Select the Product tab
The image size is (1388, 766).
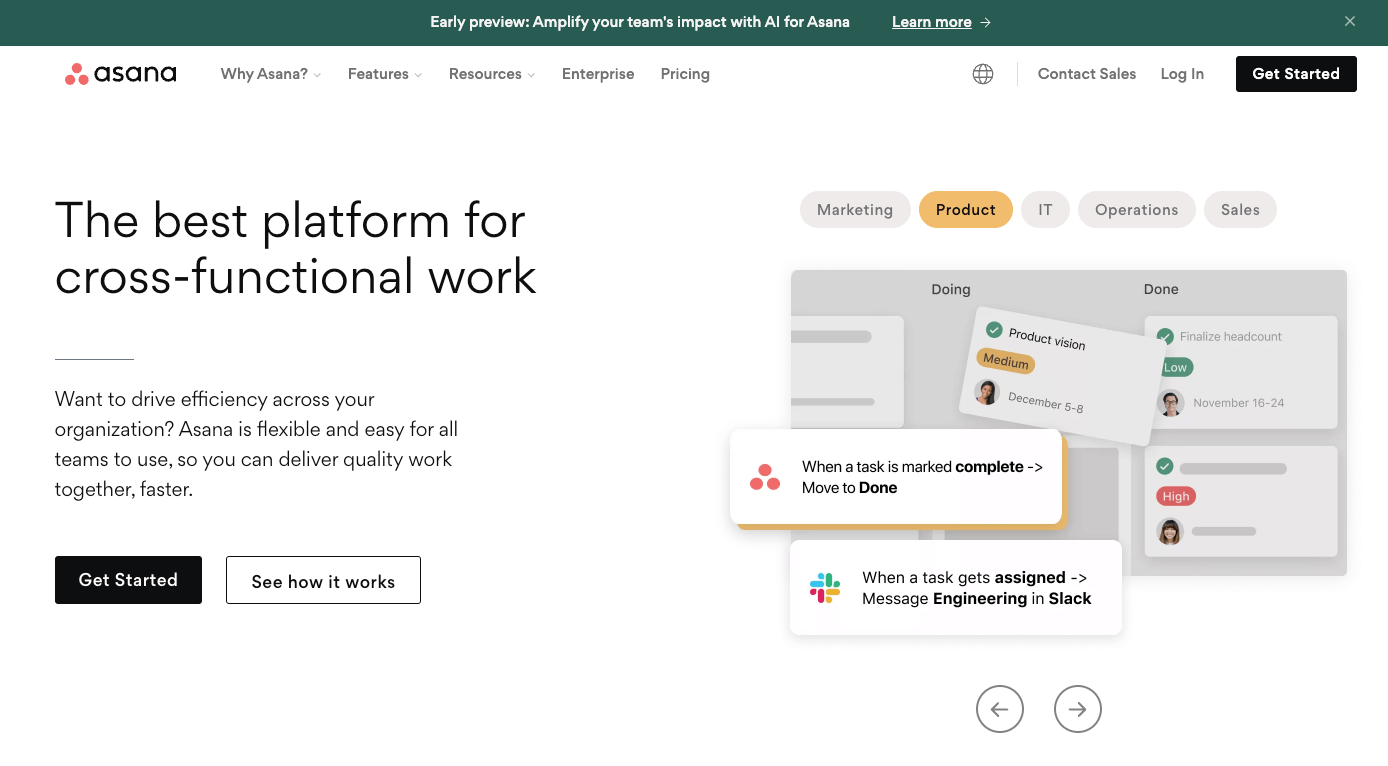click(x=966, y=210)
